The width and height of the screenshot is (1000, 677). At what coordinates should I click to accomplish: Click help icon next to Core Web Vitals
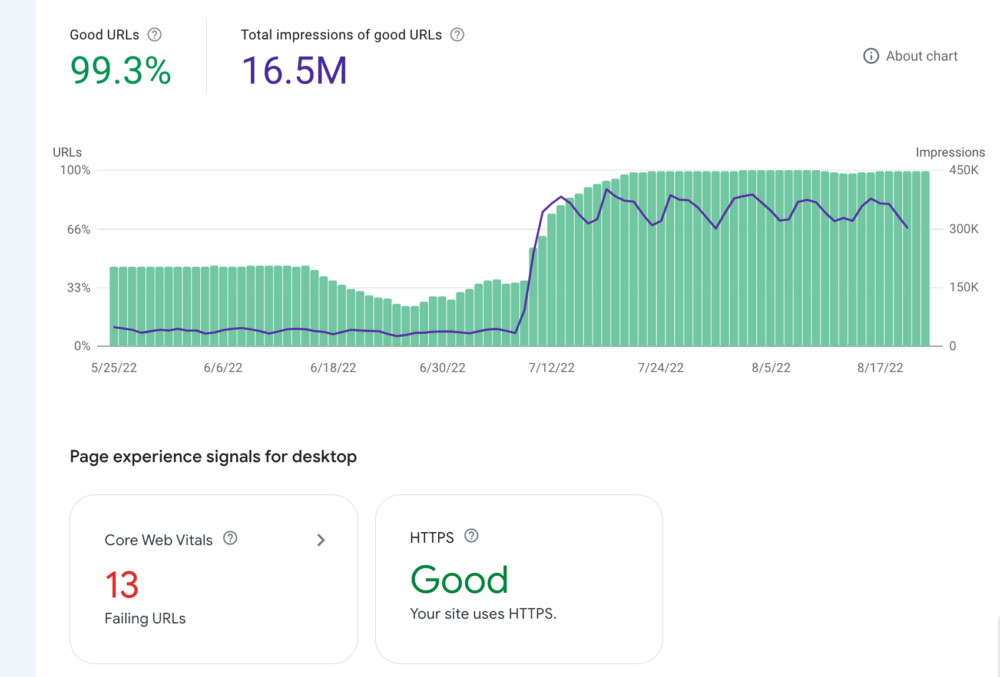coord(230,539)
